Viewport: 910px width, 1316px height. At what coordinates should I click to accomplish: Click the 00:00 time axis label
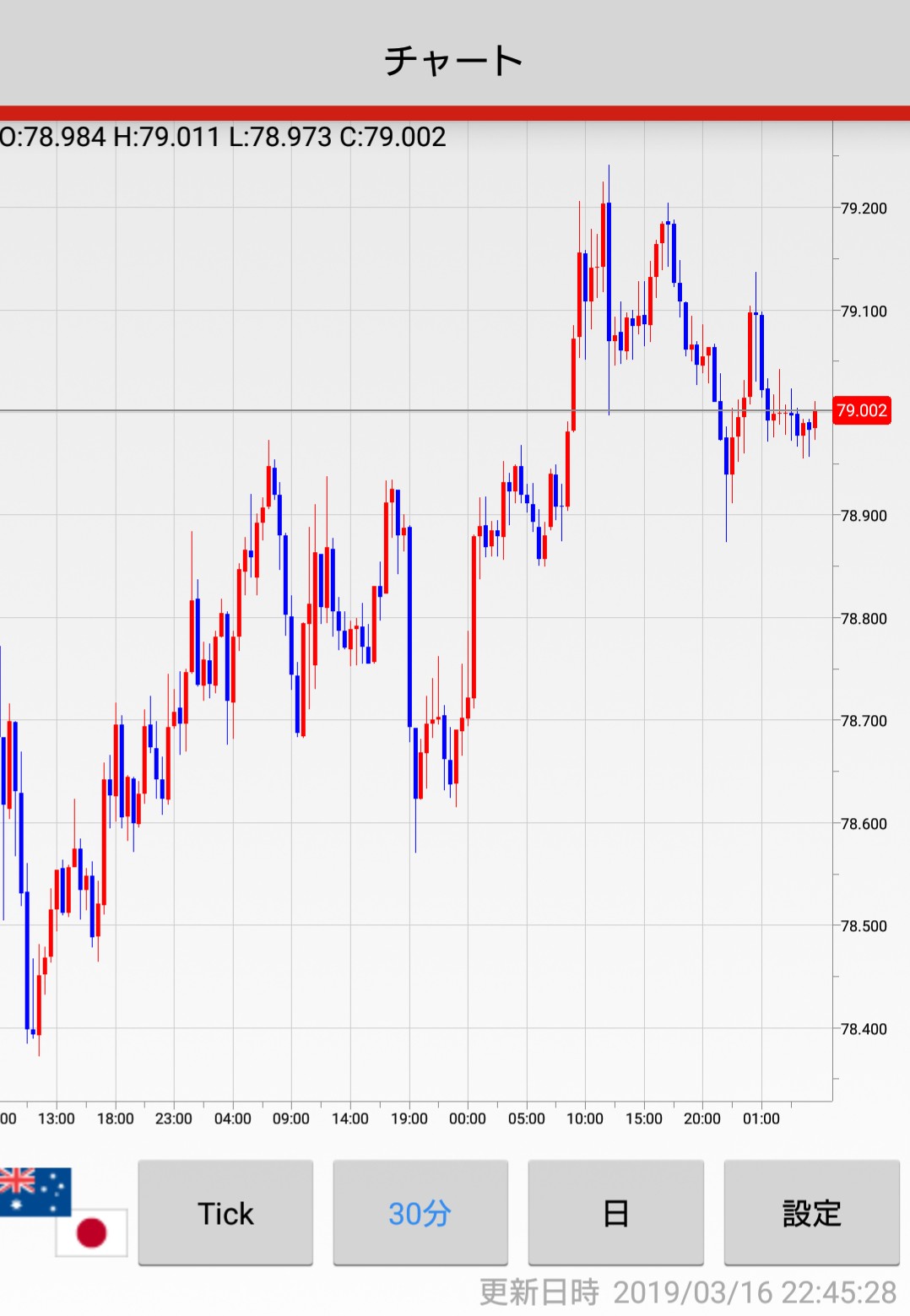[x=468, y=1118]
